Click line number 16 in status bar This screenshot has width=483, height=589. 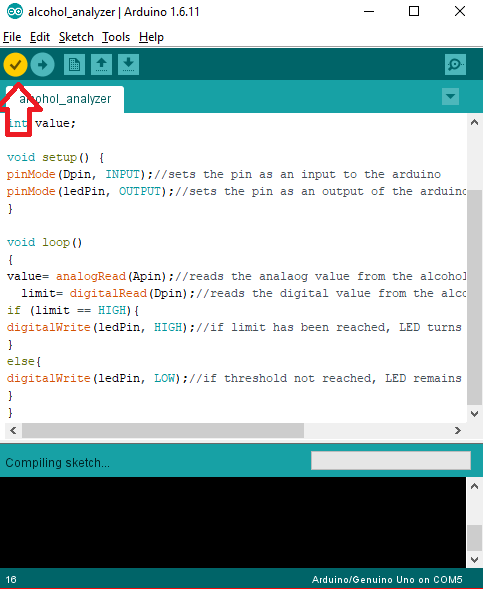click(11, 580)
